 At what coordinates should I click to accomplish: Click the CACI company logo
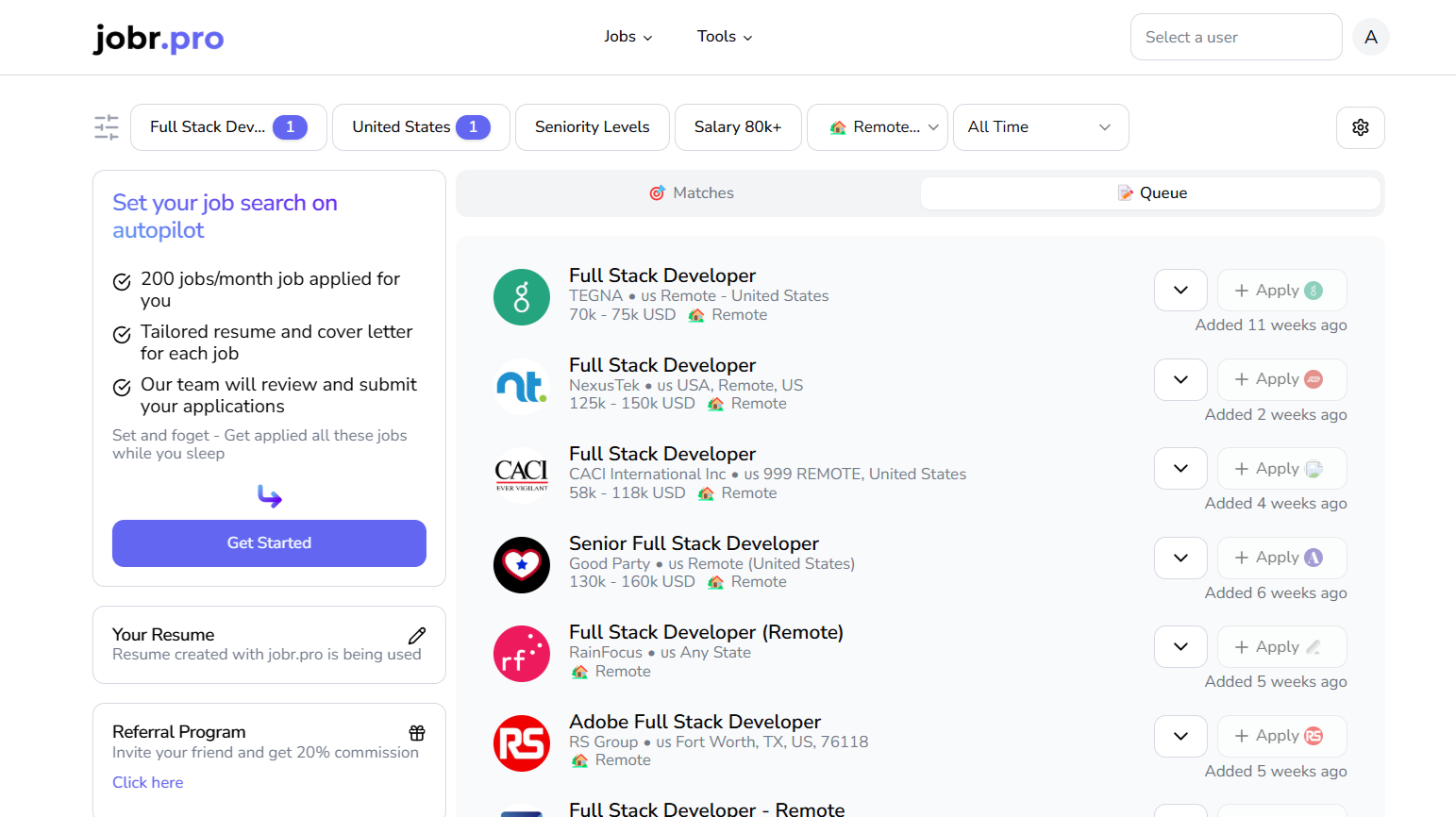coord(521,475)
